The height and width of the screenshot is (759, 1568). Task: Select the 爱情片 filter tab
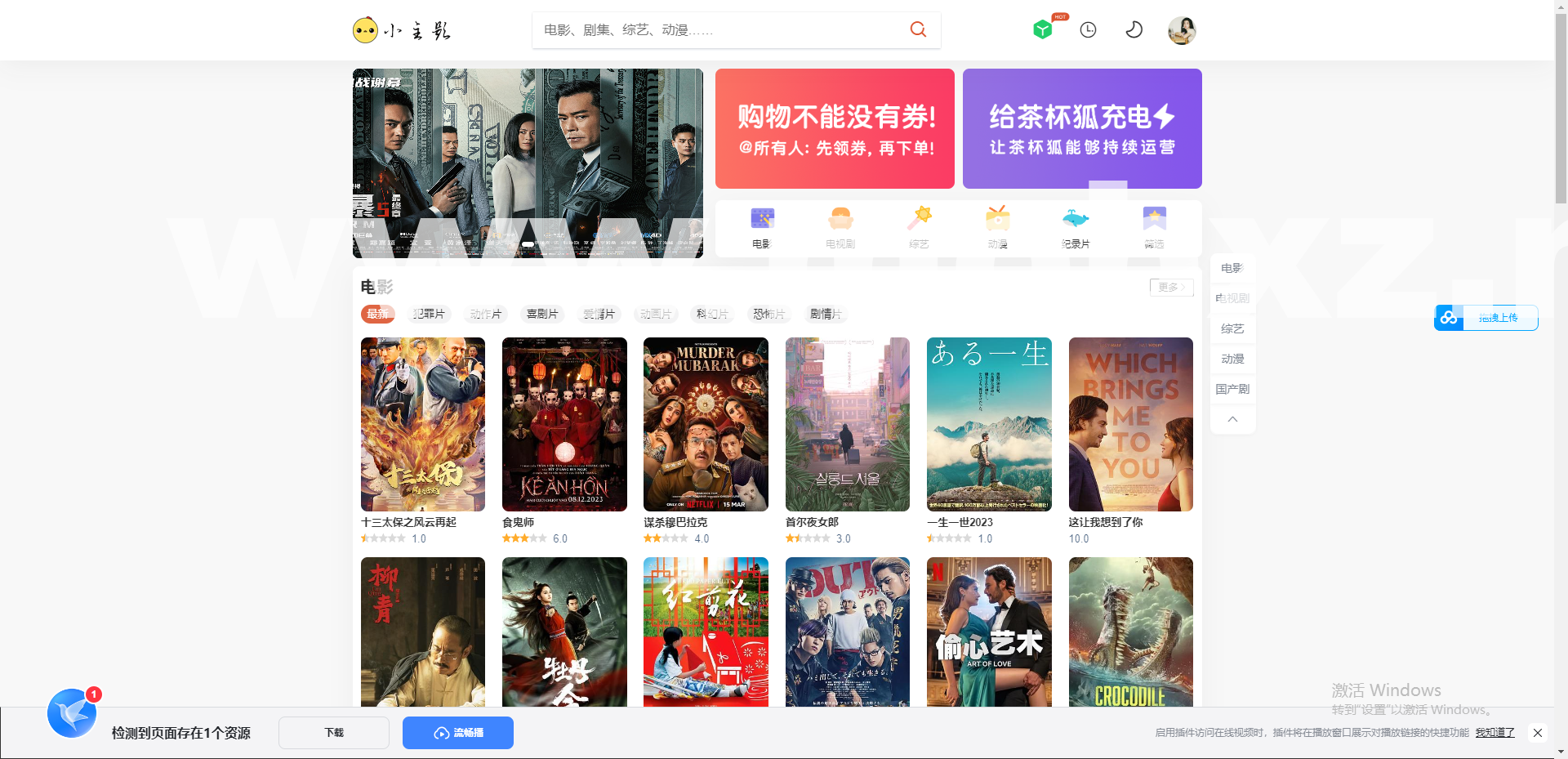click(x=599, y=314)
